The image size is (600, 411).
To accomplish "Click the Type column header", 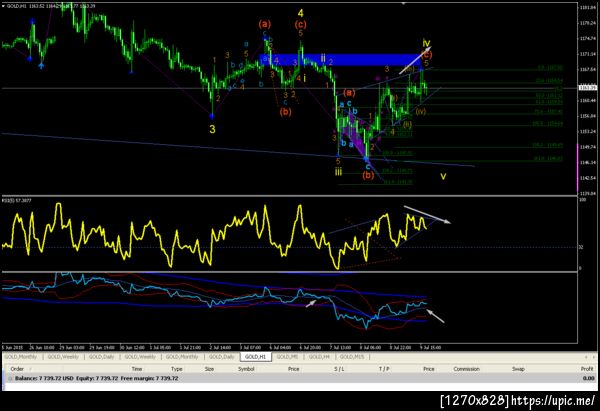I will pyautogui.click(x=176, y=369).
